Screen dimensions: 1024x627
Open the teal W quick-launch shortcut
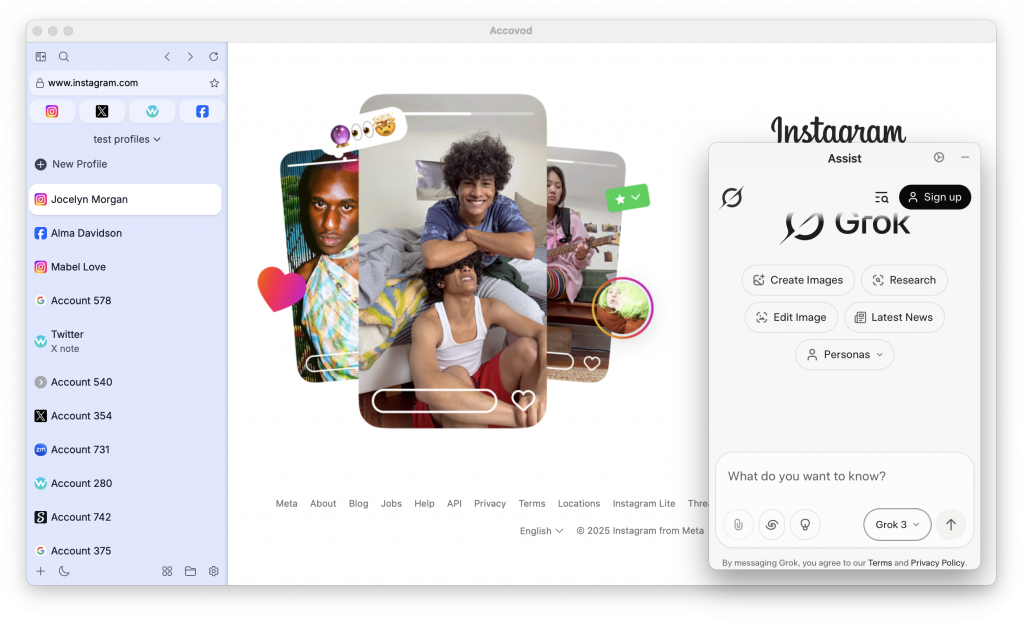152,111
